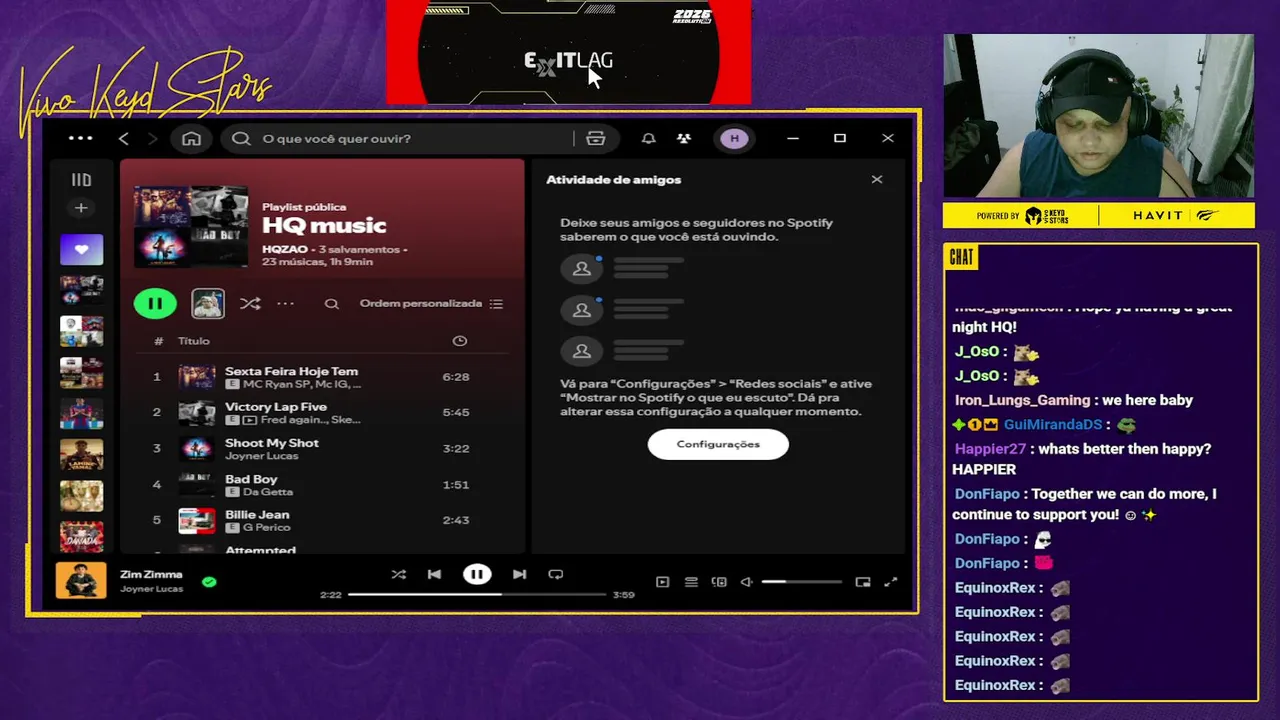Click the first friend placeholder avatar
This screenshot has width=1280, height=720.
point(581,268)
